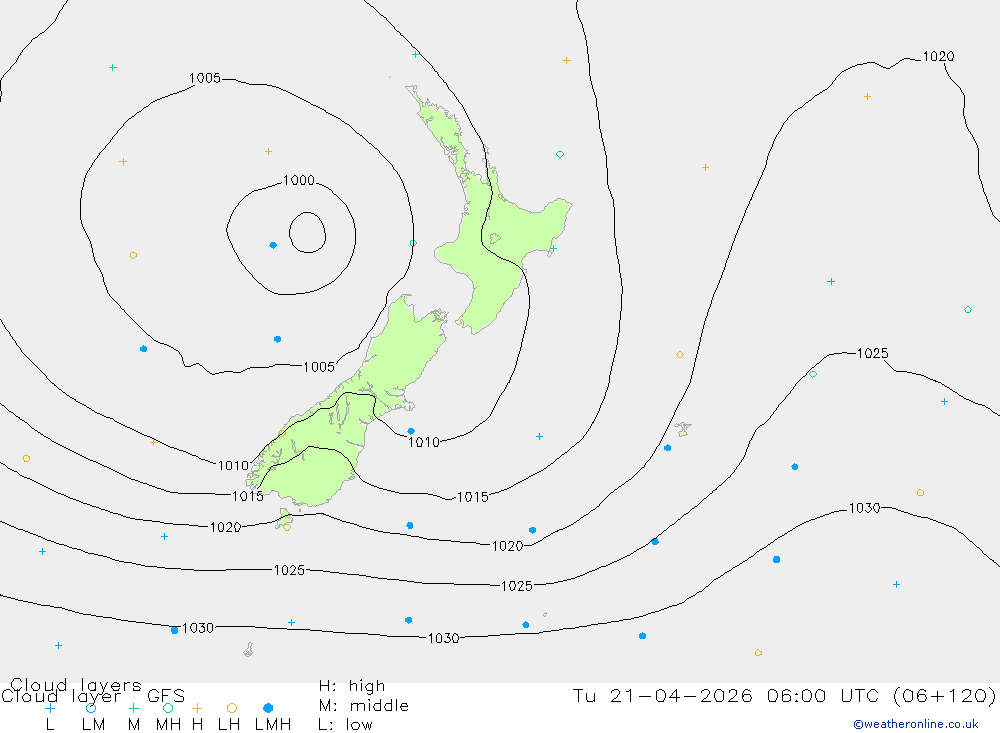Click the 'M: middle' legend text
This screenshot has width=1000, height=733.
point(364,706)
